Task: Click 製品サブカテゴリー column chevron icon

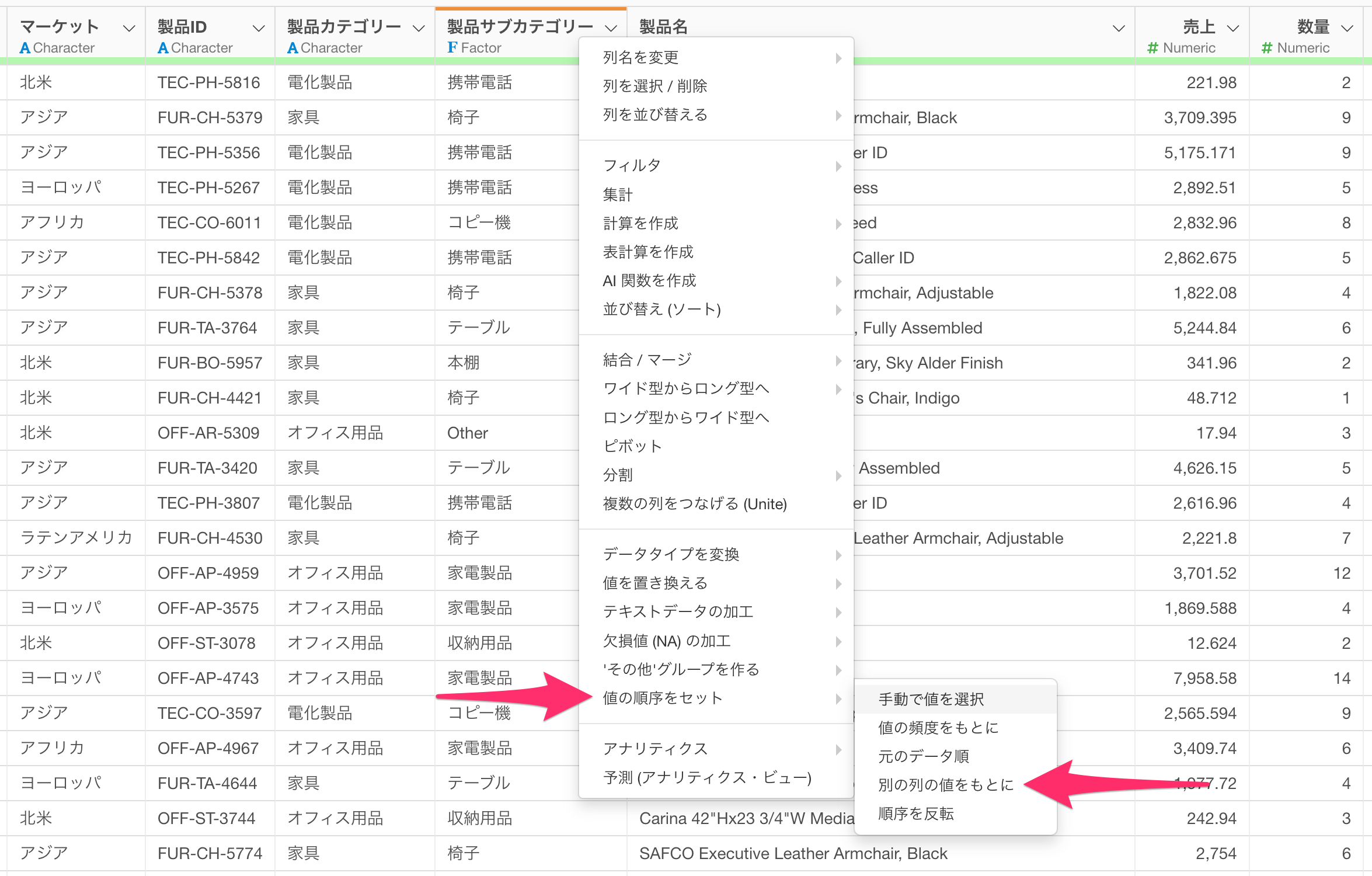Action: coord(611,28)
